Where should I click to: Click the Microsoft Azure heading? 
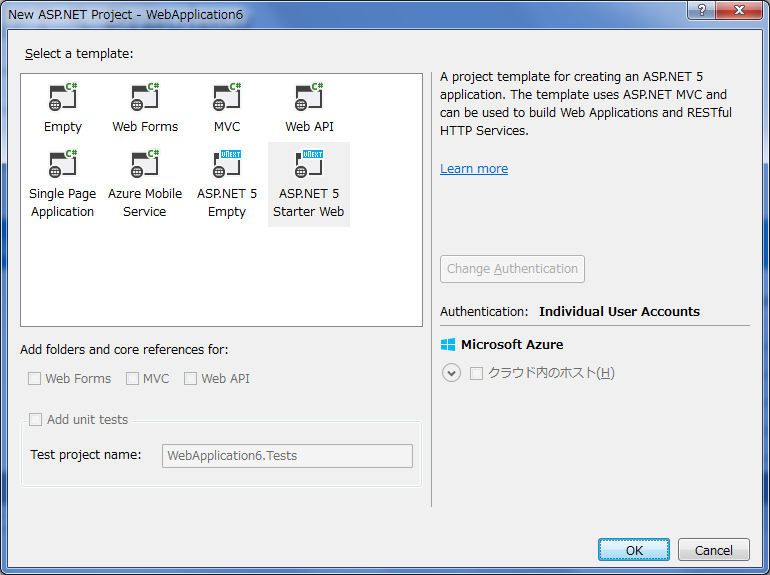tap(512, 345)
